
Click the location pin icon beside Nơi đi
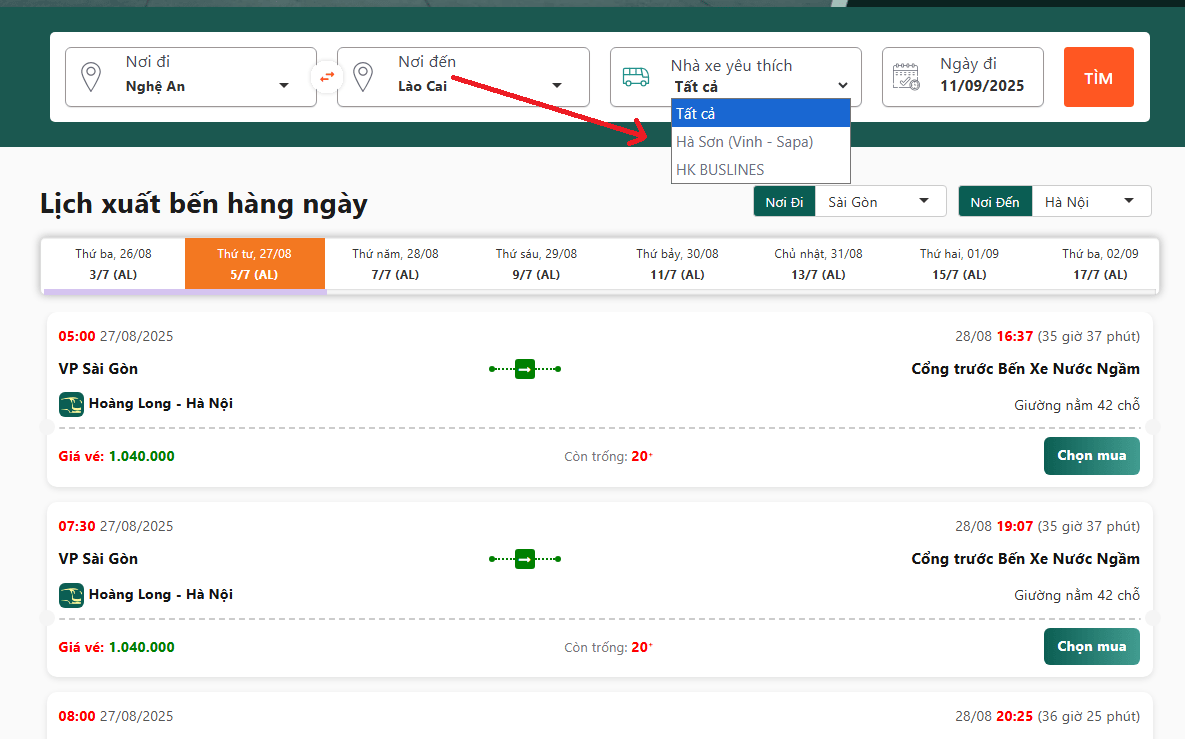click(x=91, y=77)
